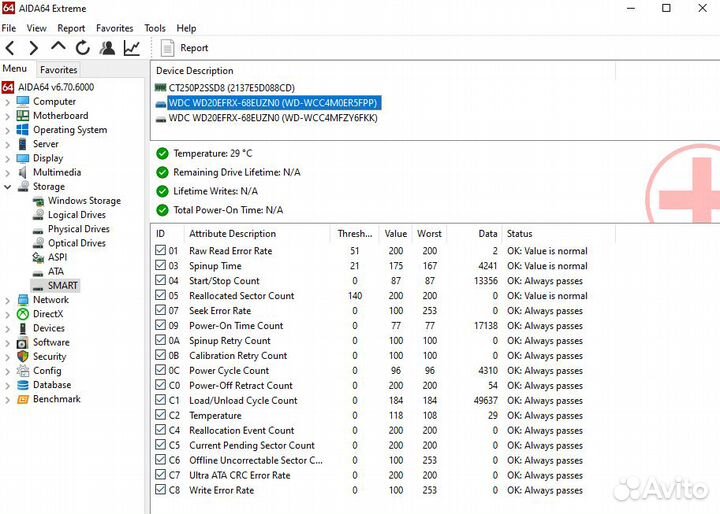Toggle the Reallocated Sector Count checkbox
Viewport: 720px width, 514px height.
[x=162, y=296]
